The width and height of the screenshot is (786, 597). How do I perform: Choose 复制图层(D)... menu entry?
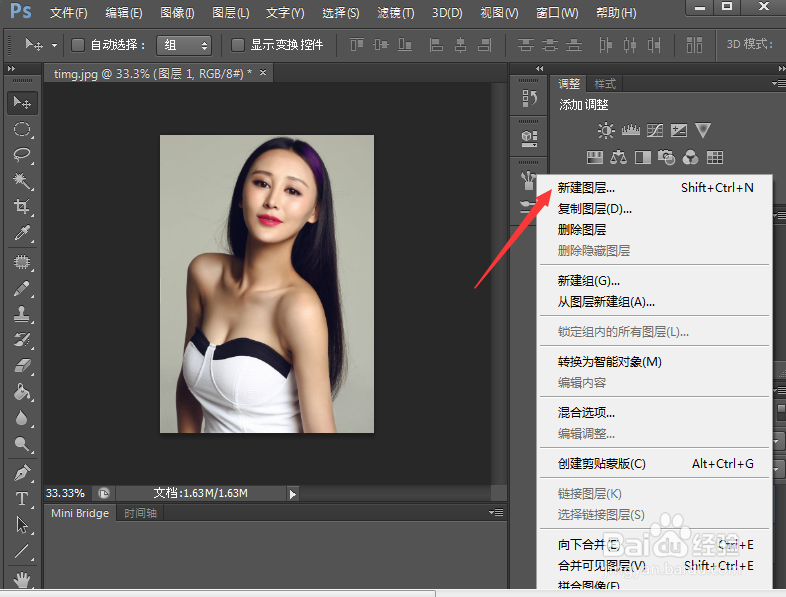(655, 209)
